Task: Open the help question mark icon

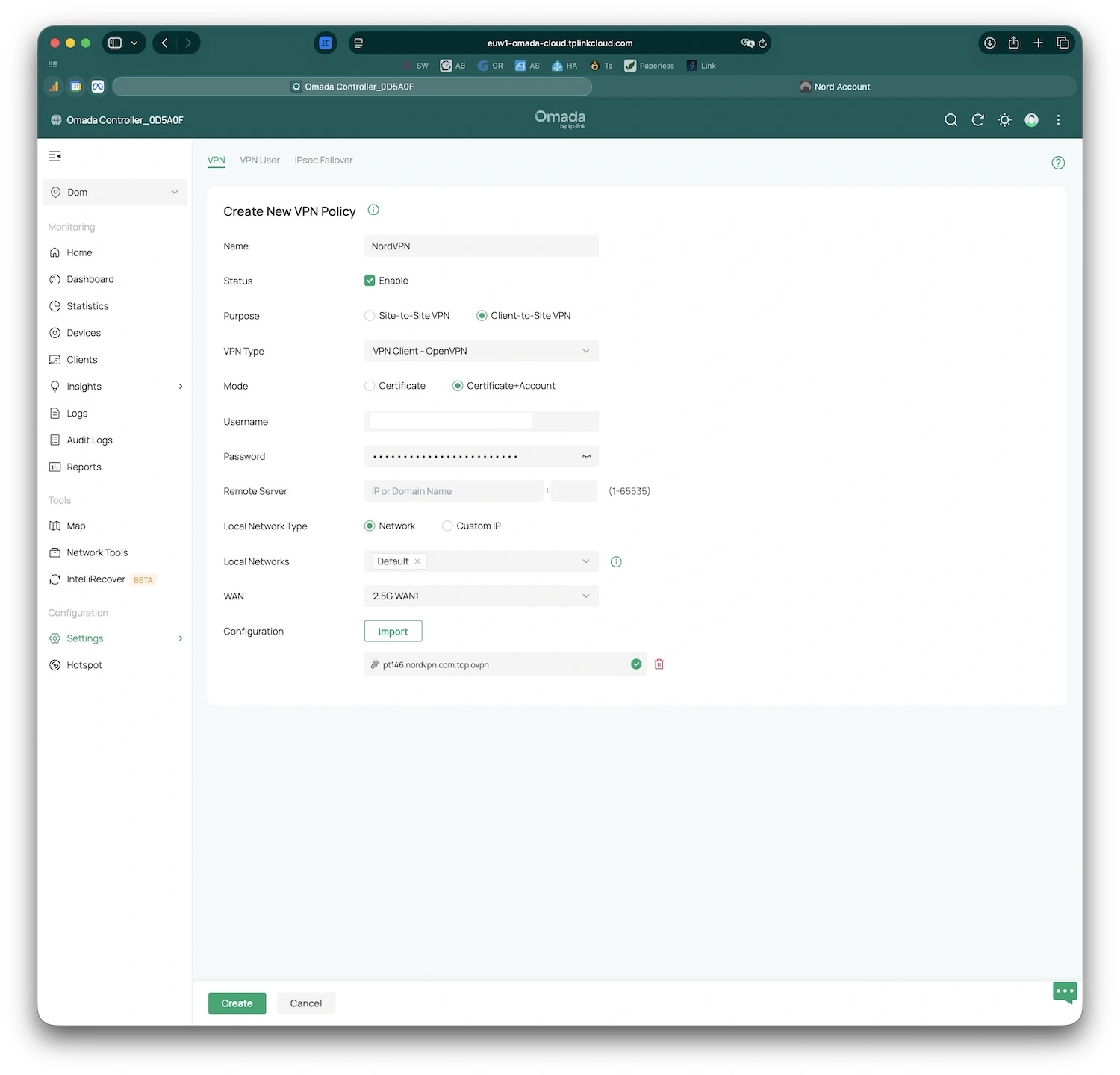Action: pos(1057,163)
